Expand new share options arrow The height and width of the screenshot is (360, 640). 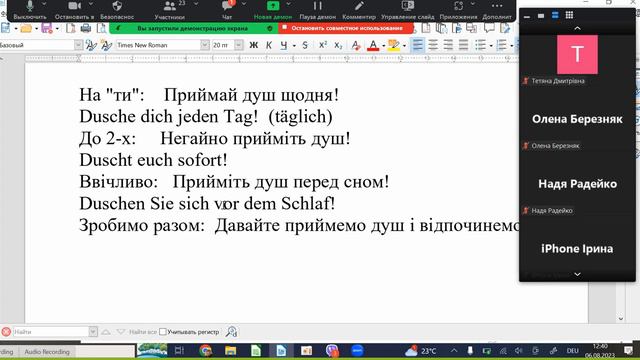289,4
